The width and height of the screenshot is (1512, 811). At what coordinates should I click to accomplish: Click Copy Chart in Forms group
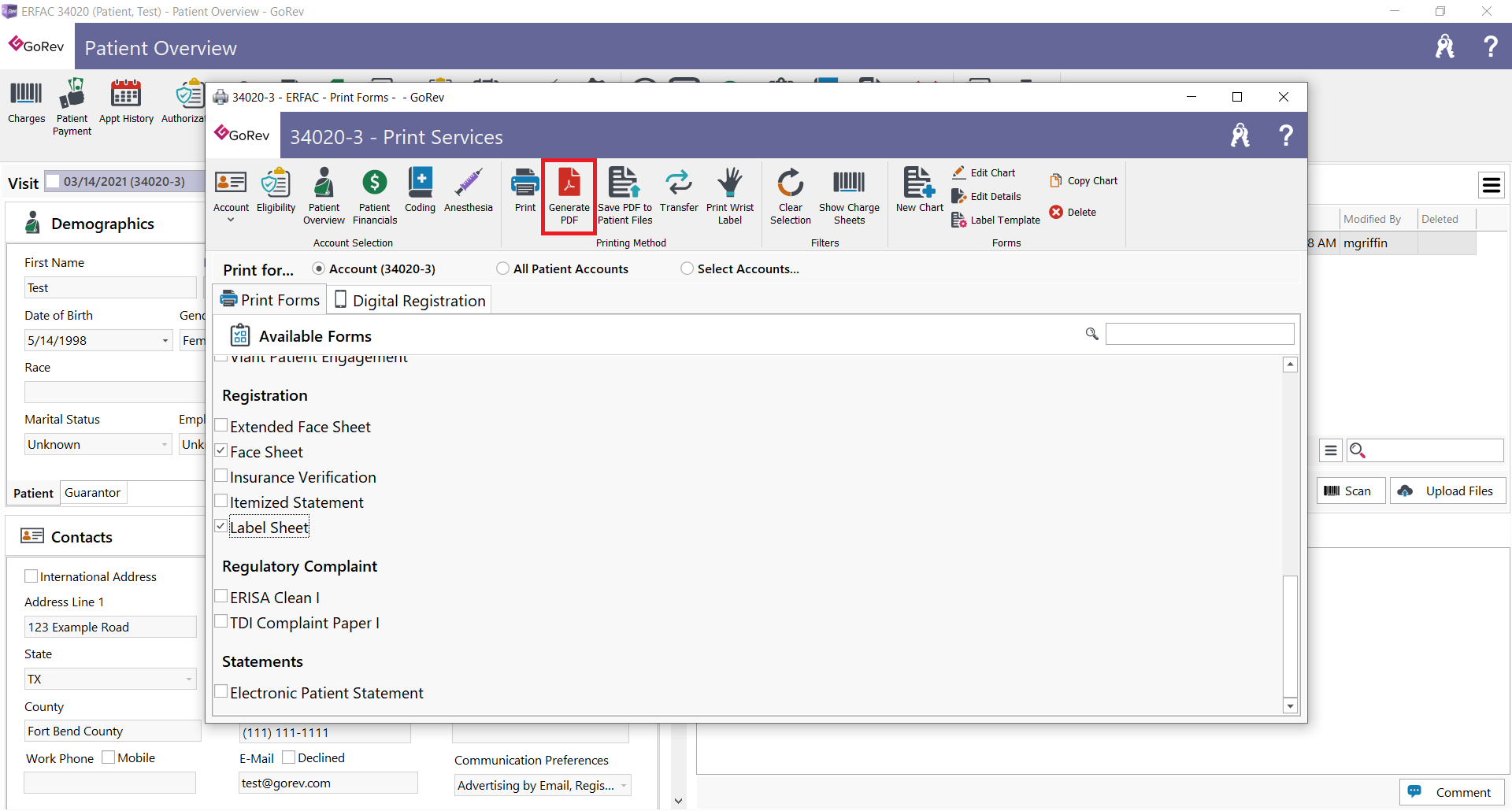1084,180
